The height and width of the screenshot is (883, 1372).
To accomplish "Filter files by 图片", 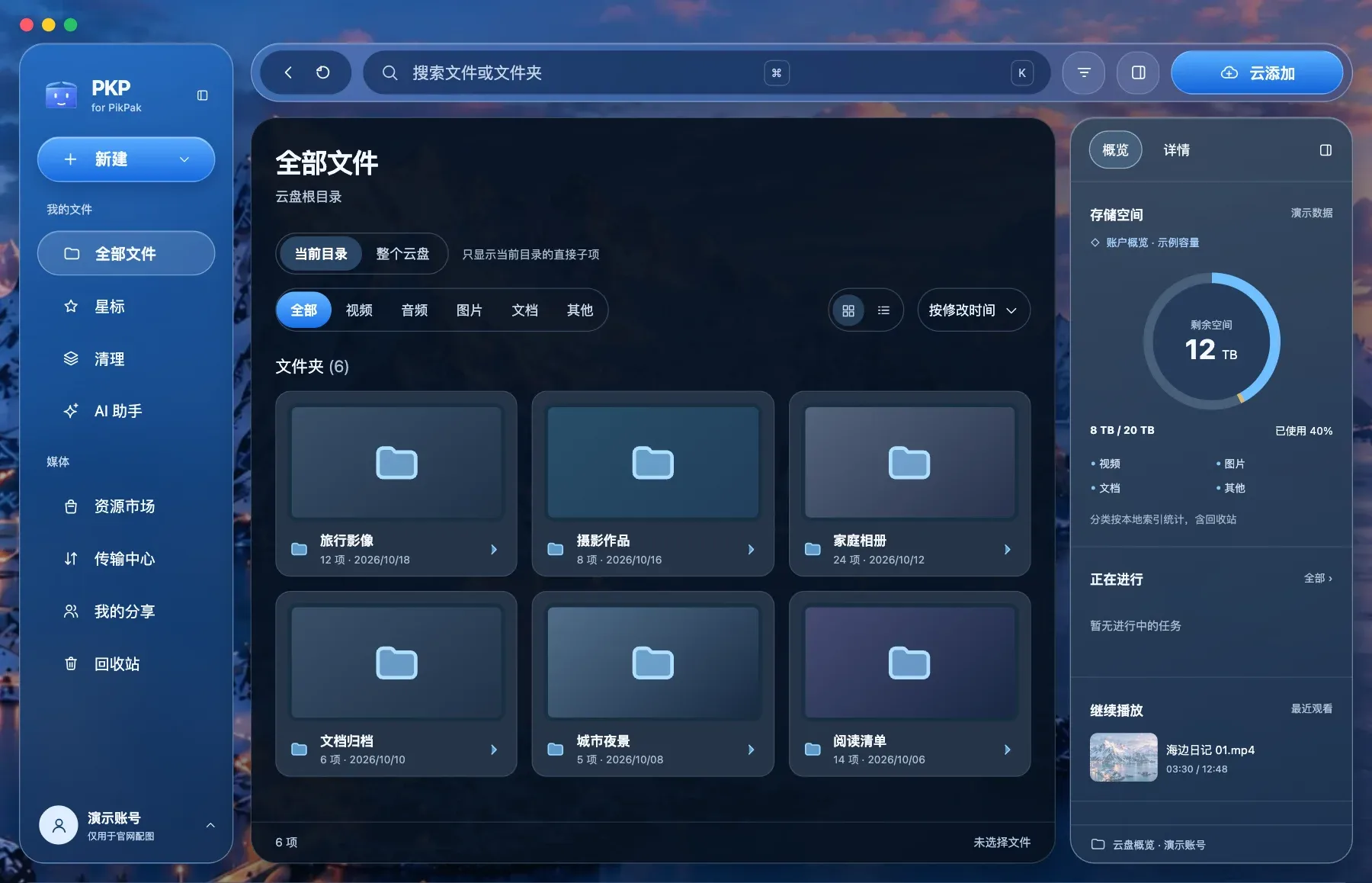I will tap(470, 310).
